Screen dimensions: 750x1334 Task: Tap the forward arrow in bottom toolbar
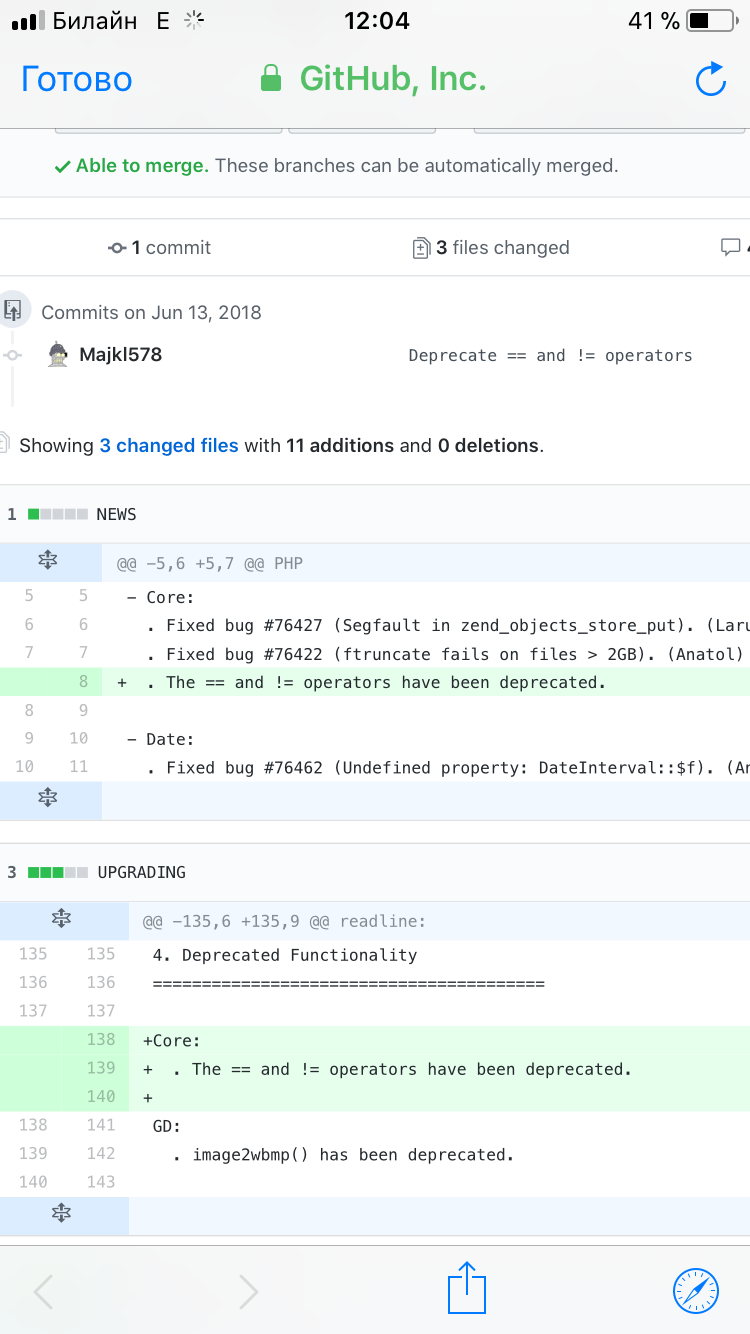[x=248, y=1291]
